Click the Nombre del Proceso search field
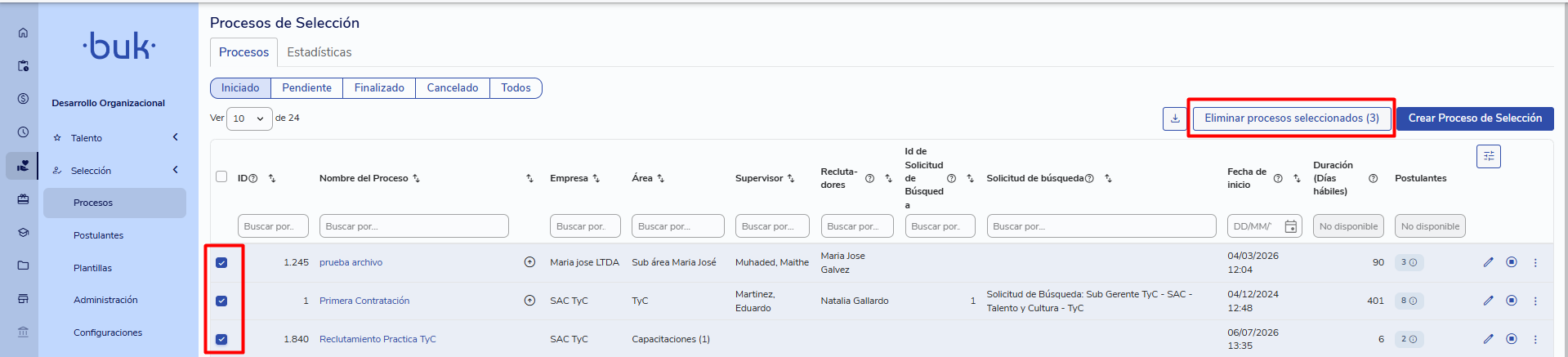Viewport: 1568px width, 357px height. (x=414, y=226)
